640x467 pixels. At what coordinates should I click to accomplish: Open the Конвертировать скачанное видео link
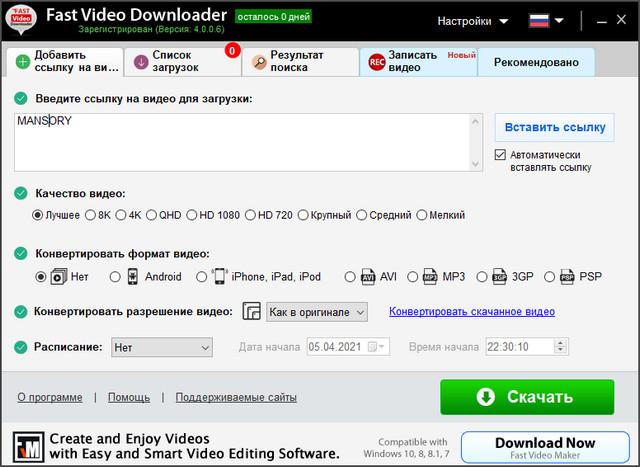coord(471,312)
